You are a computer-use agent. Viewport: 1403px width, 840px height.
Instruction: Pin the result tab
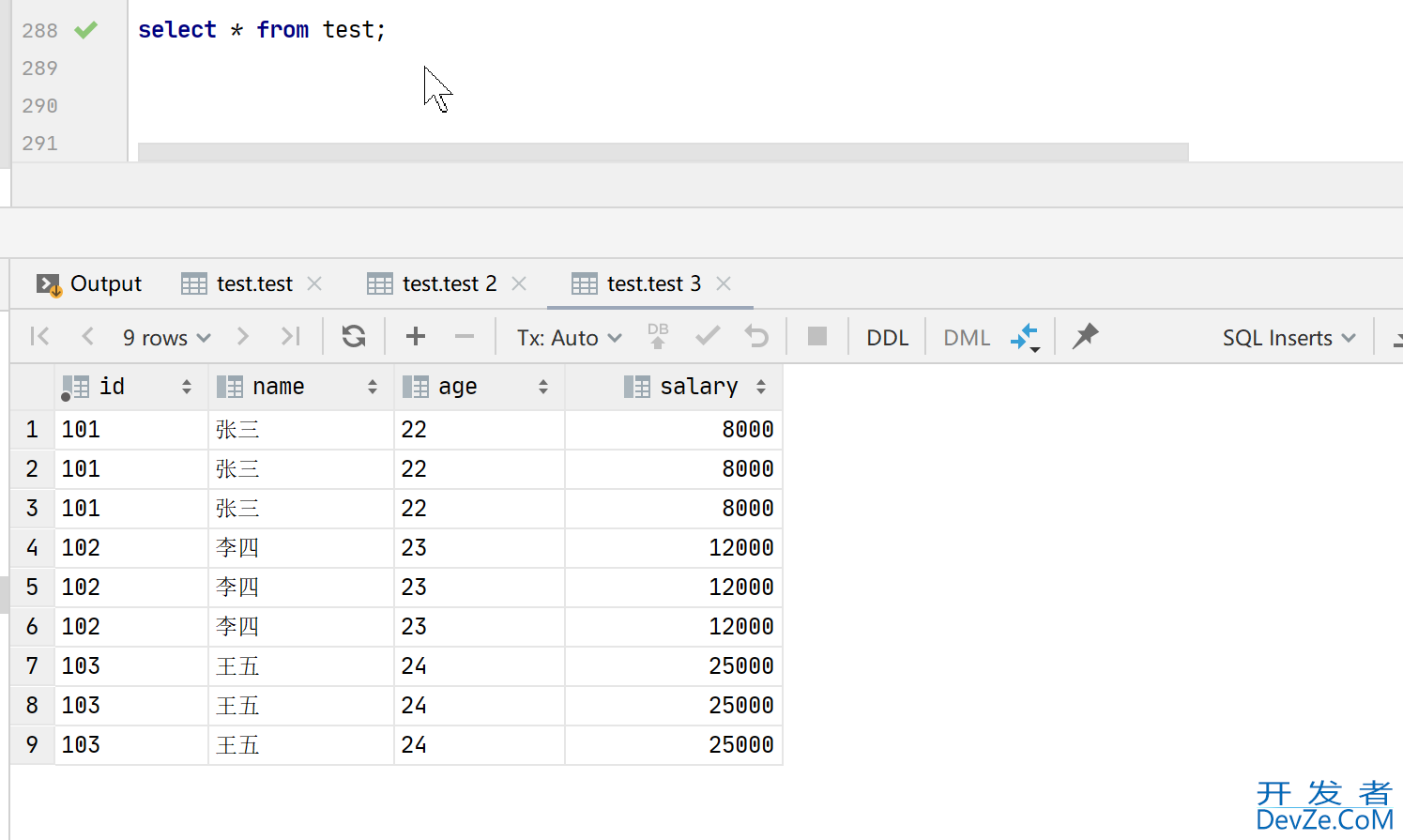point(1086,335)
